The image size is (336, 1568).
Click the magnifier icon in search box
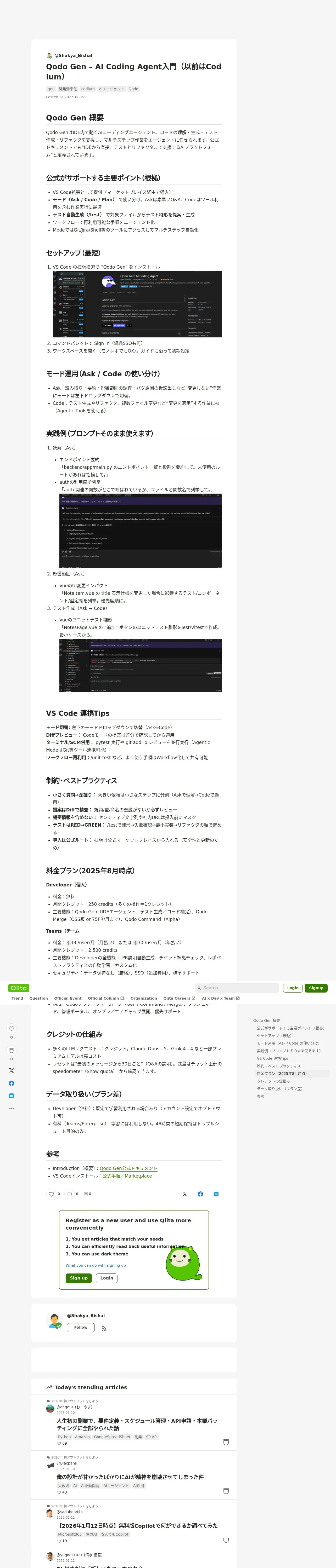[x=199, y=988]
